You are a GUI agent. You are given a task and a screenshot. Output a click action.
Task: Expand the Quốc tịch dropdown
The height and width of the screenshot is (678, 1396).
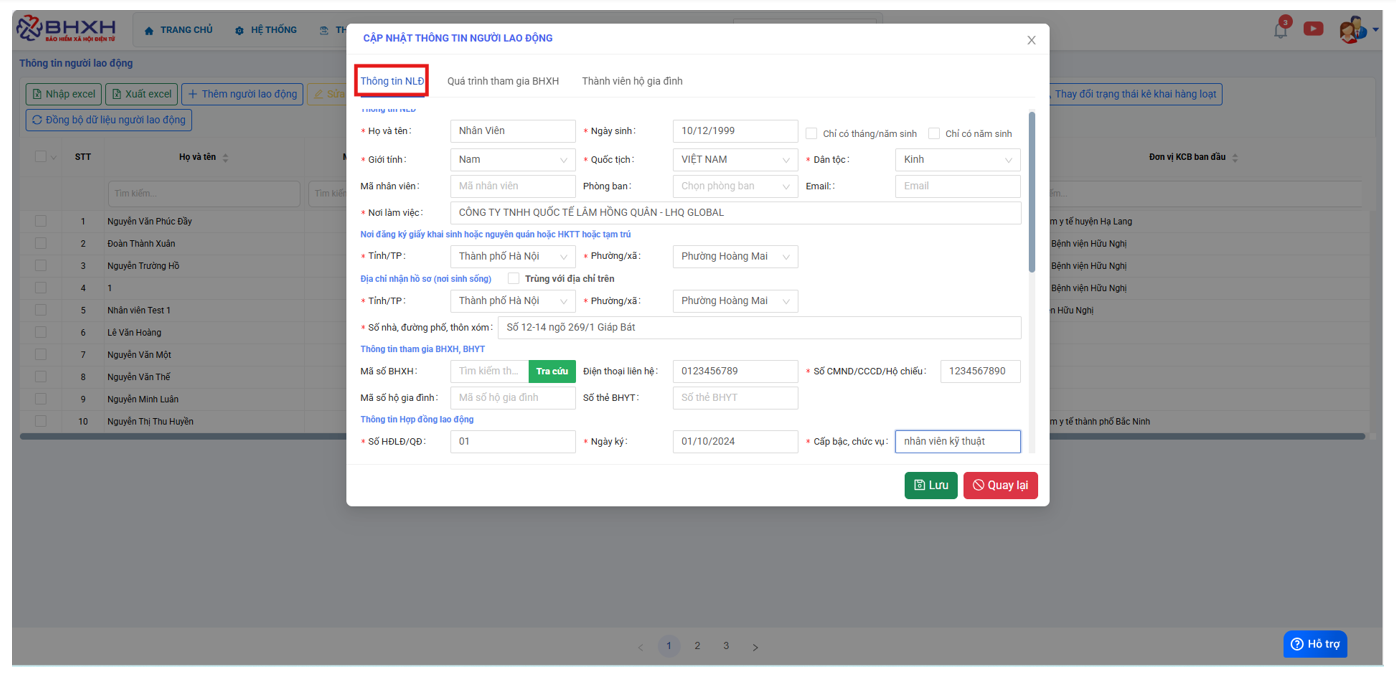coord(735,160)
